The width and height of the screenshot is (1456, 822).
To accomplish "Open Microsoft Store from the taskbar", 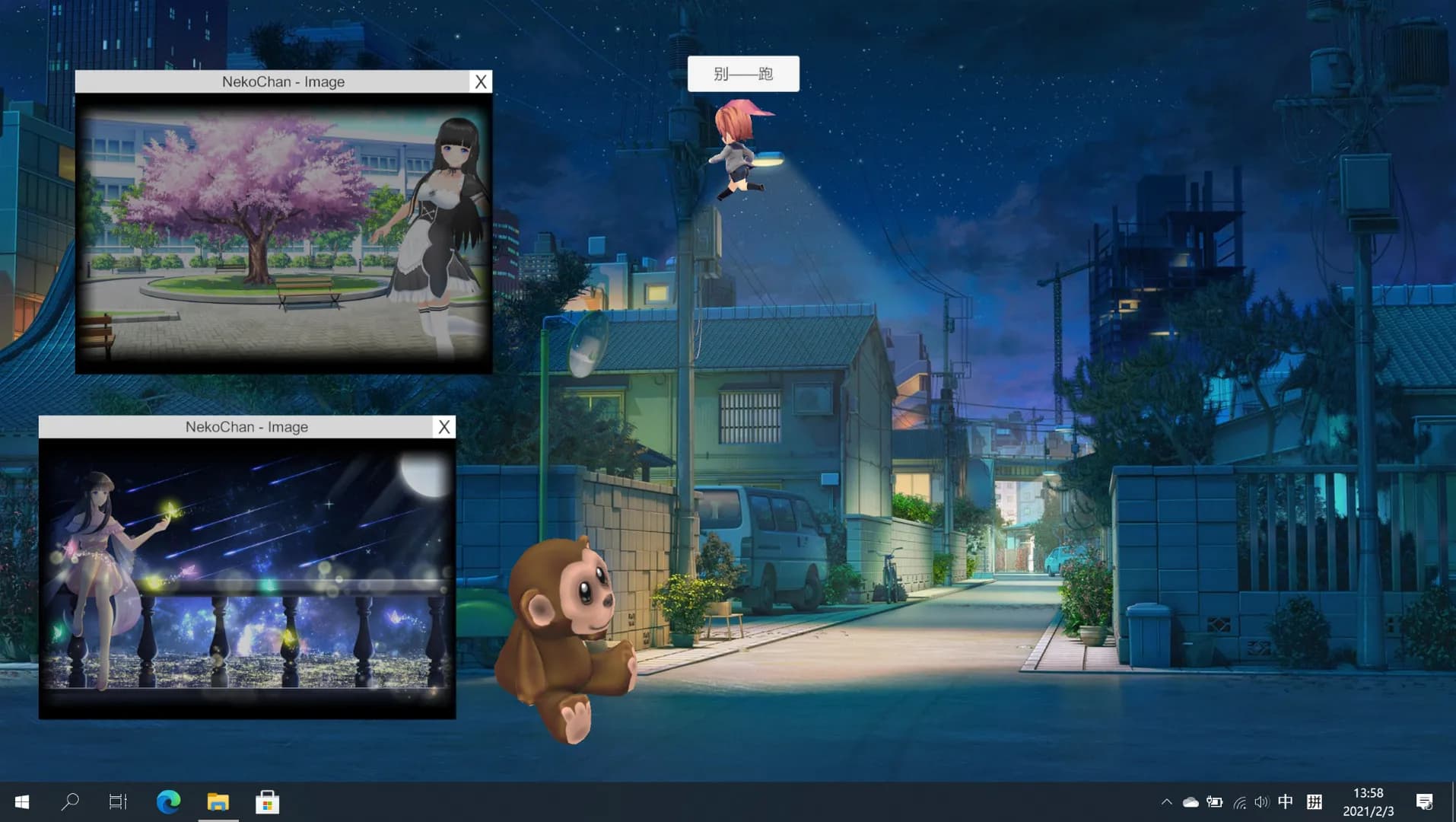I will click(267, 801).
